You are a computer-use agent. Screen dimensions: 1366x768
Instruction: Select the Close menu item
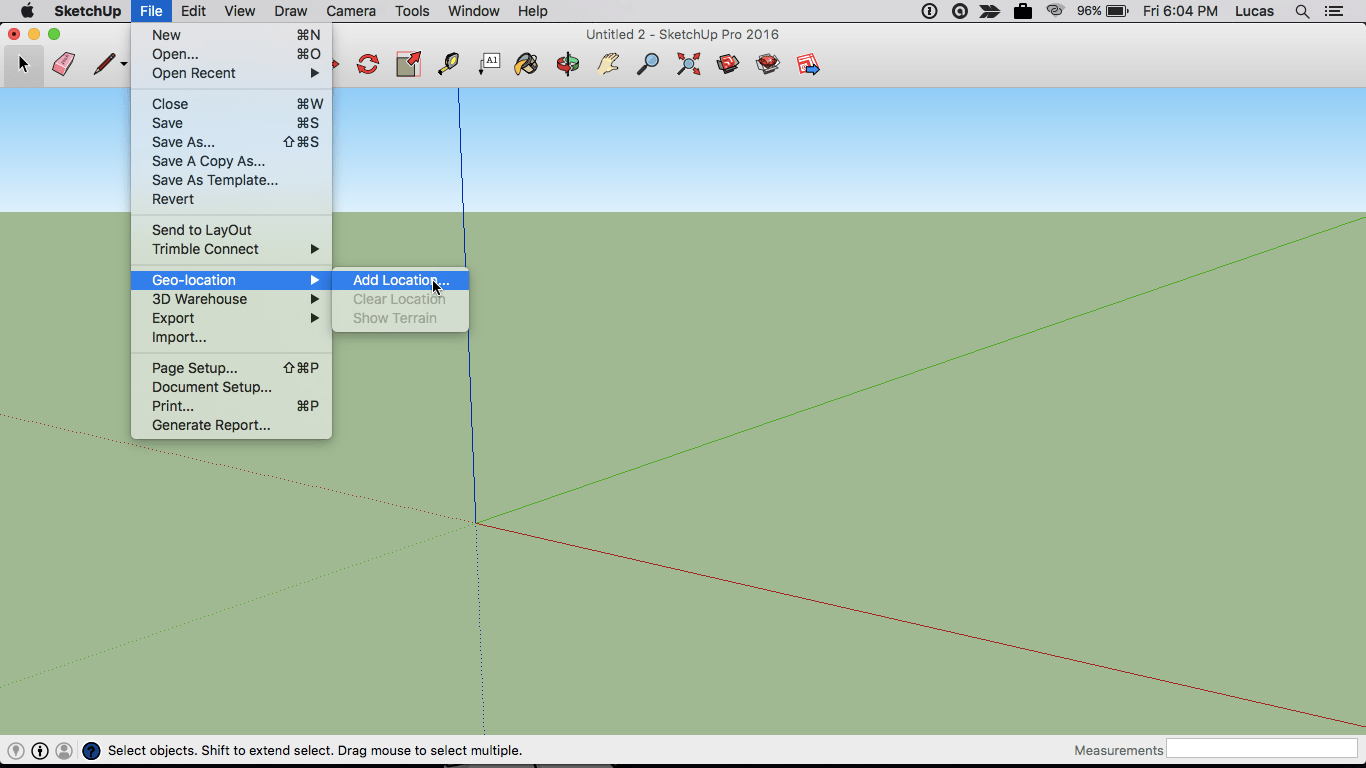[x=231, y=104]
